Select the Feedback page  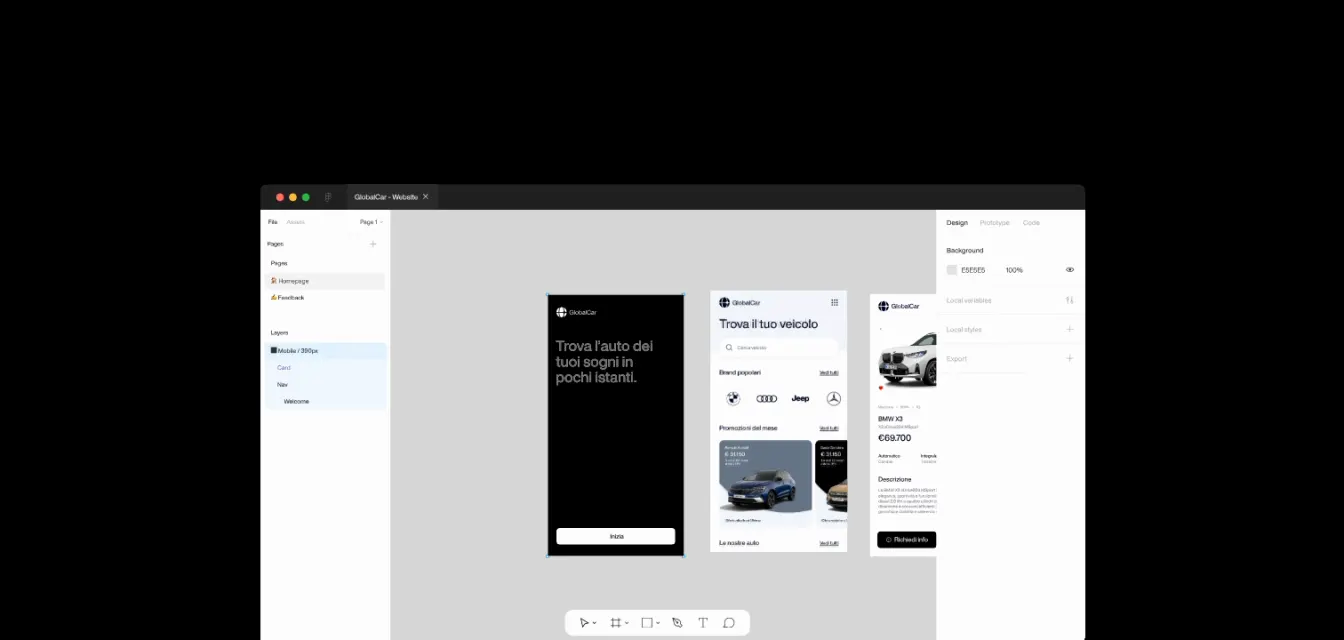point(325,298)
